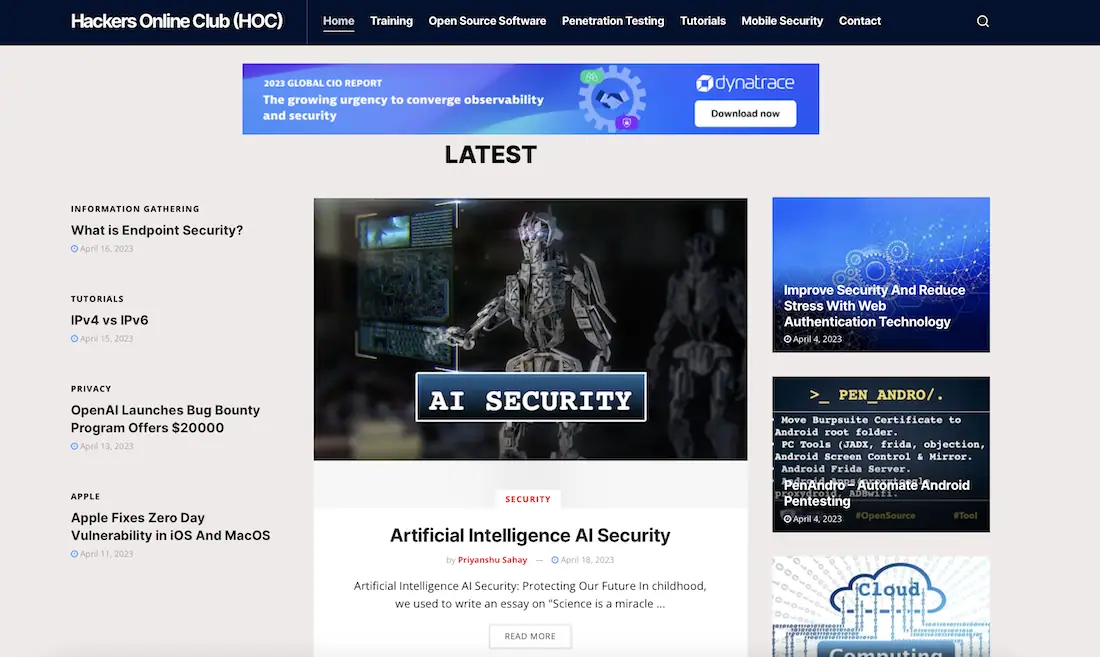The image size is (1100, 657).
Task: Select the red SECURITY category tag
Action: click(528, 499)
